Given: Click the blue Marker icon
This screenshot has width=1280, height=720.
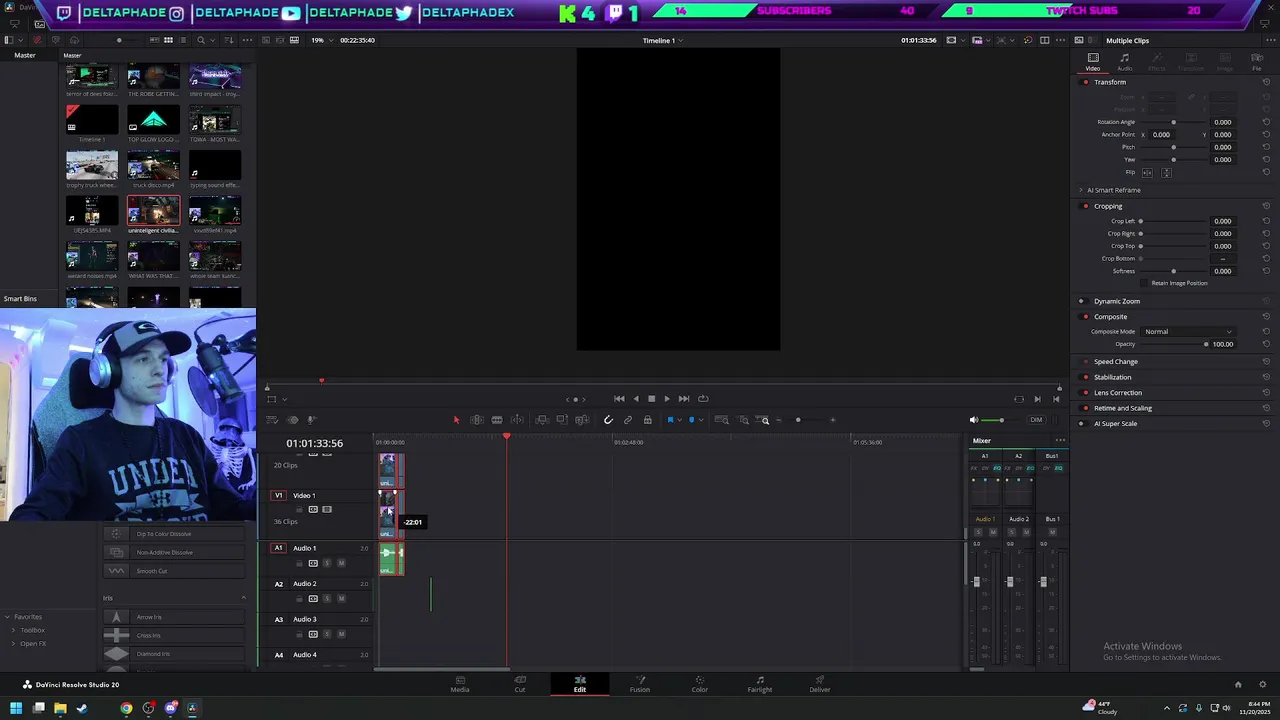Looking at the screenshot, I should tap(691, 420).
